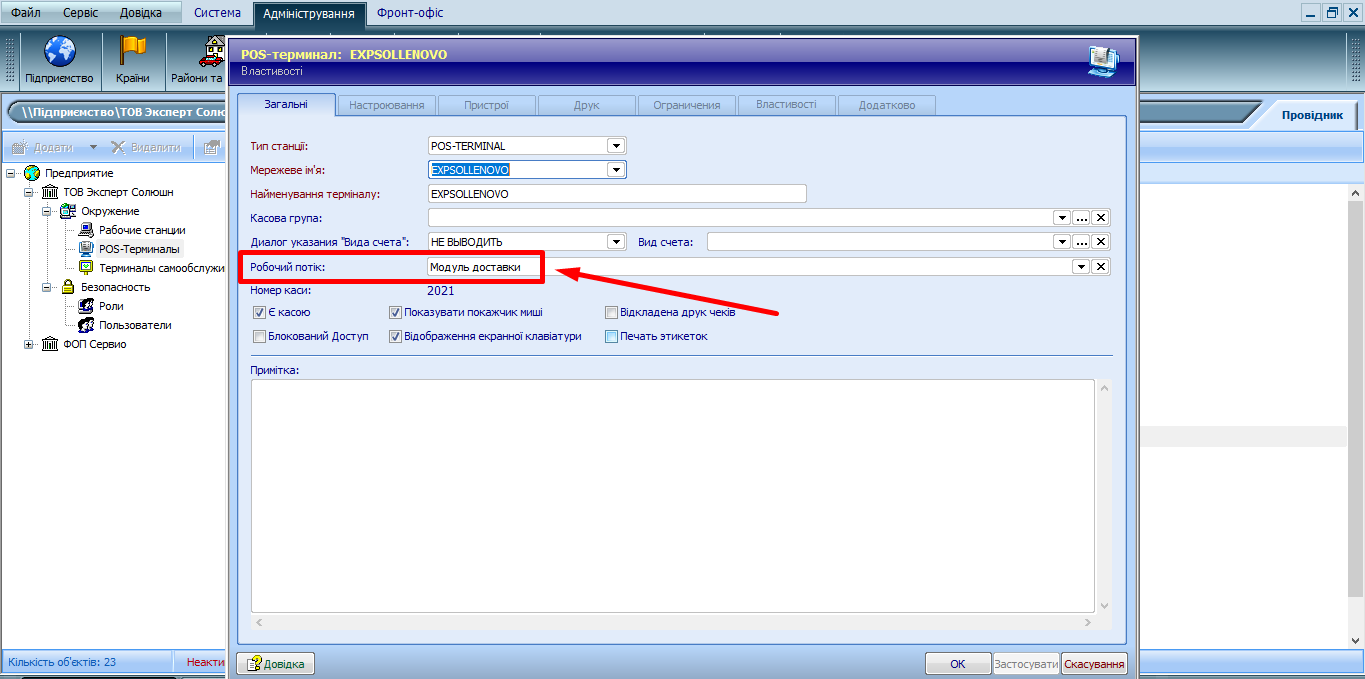Open Рабочие станции tree node
This screenshot has width=1365, height=679.
[x=141, y=230]
